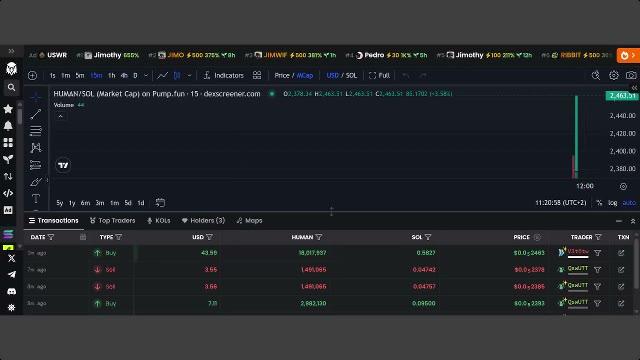Viewport: 640px width, 360px height.
Task: Select the 1m timeframe in top toolbar
Action: point(65,76)
